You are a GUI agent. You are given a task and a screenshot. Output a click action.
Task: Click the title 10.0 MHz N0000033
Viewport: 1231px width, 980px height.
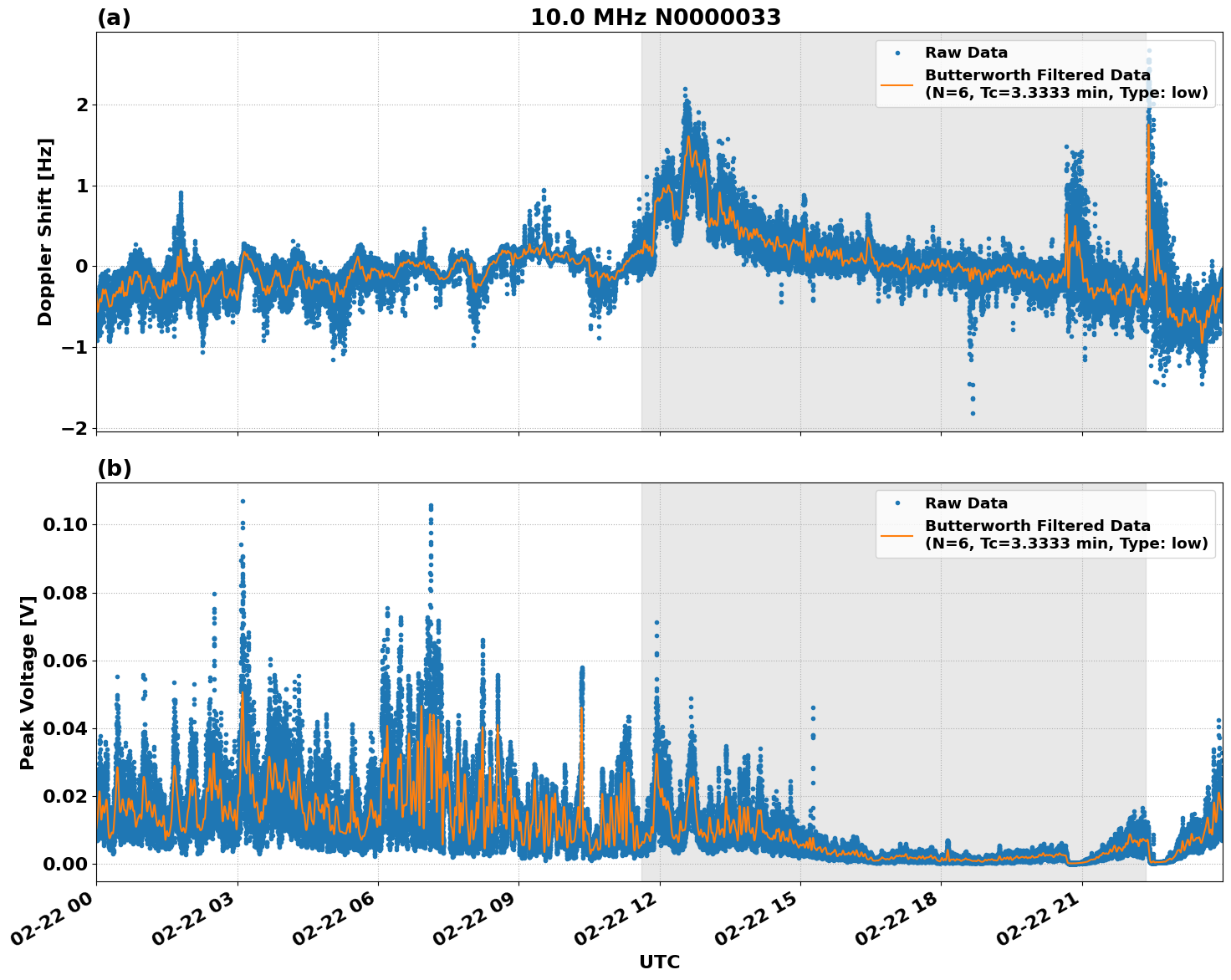656,17
